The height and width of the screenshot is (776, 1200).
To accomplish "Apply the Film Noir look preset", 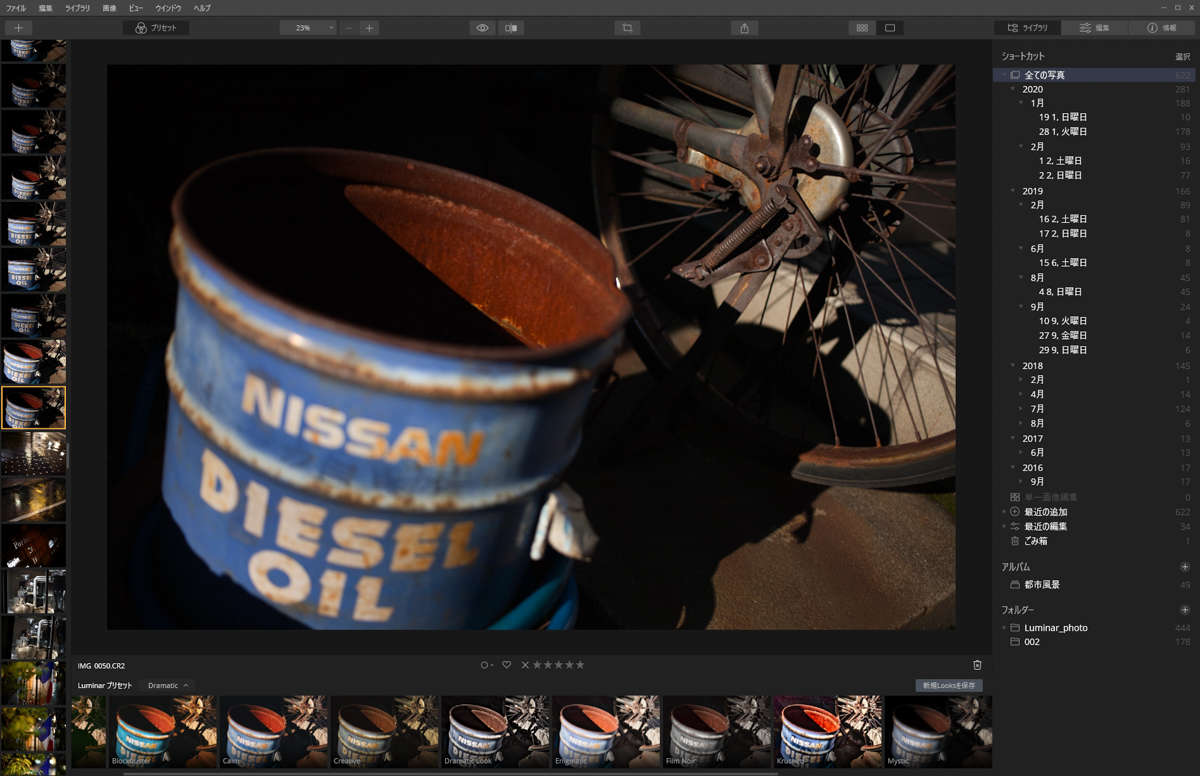I will click(717, 732).
